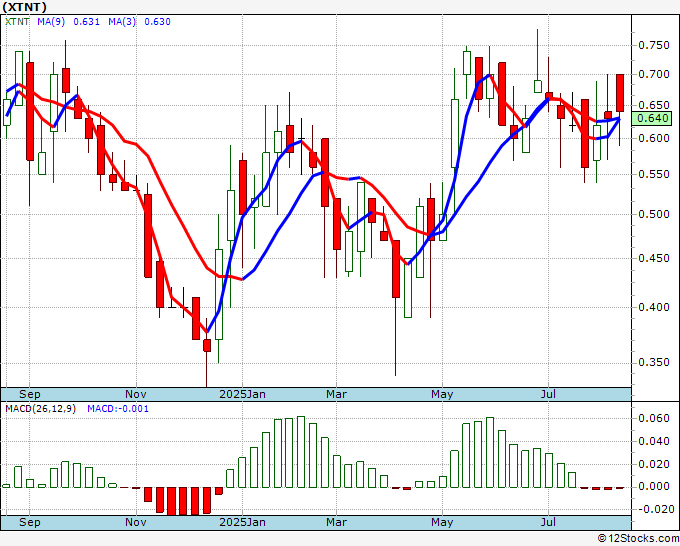This screenshot has height=546, width=680.
Task: Click the MA(9) legend label
Action: pyautogui.click(x=51, y=22)
